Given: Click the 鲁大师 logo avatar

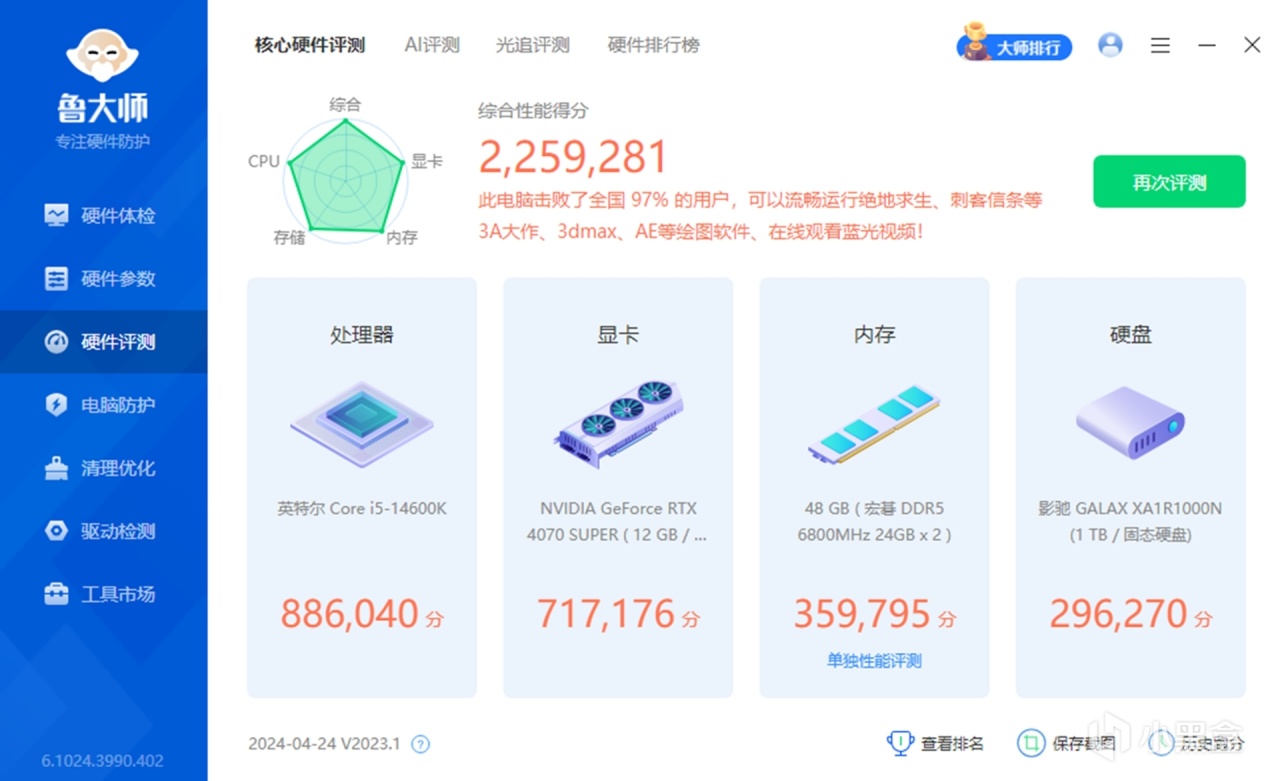Looking at the screenshot, I should pos(102,55).
